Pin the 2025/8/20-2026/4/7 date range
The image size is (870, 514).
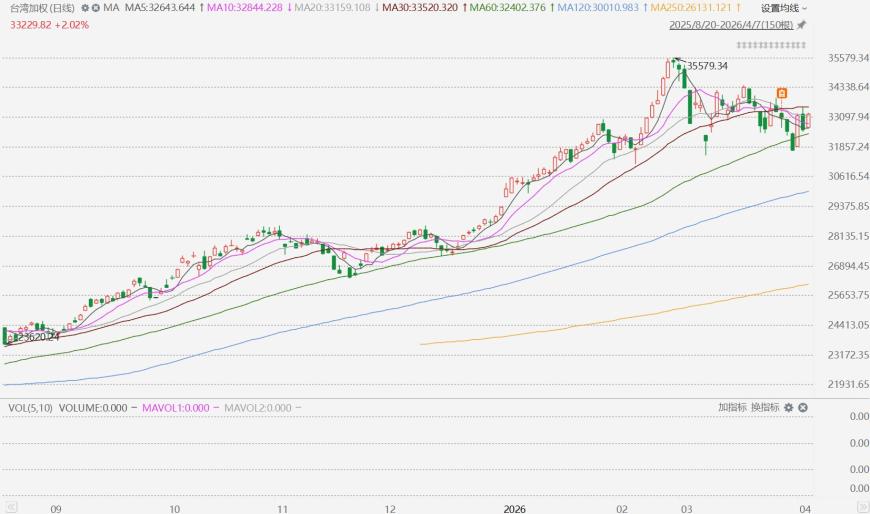click(803, 24)
